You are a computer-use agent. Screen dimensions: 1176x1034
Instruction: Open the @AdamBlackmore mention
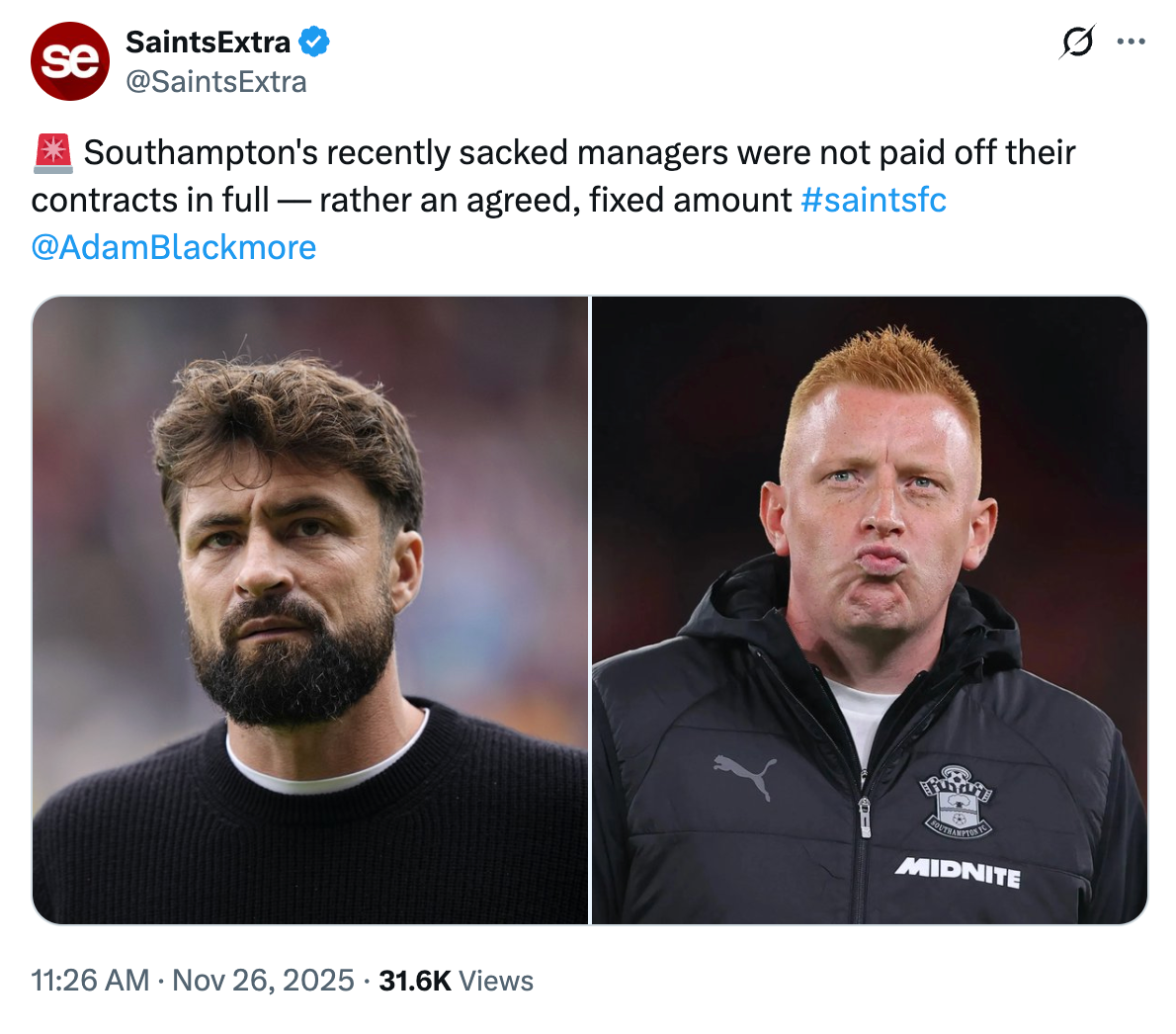click(174, 247)
